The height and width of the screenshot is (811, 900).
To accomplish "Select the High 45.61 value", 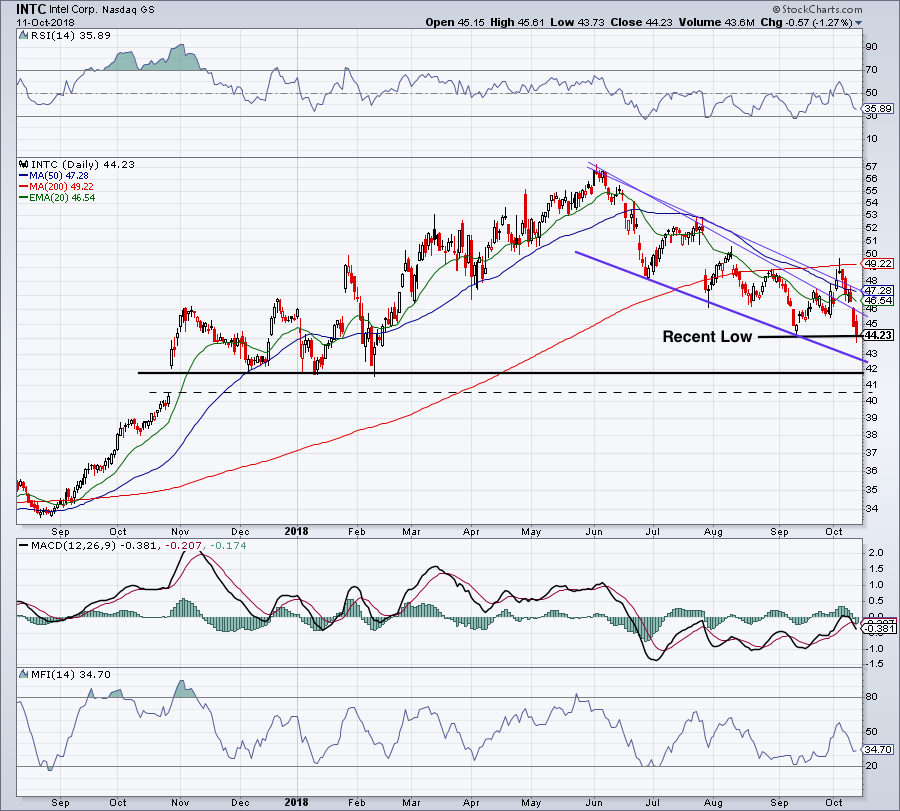I will coord(517,22).
